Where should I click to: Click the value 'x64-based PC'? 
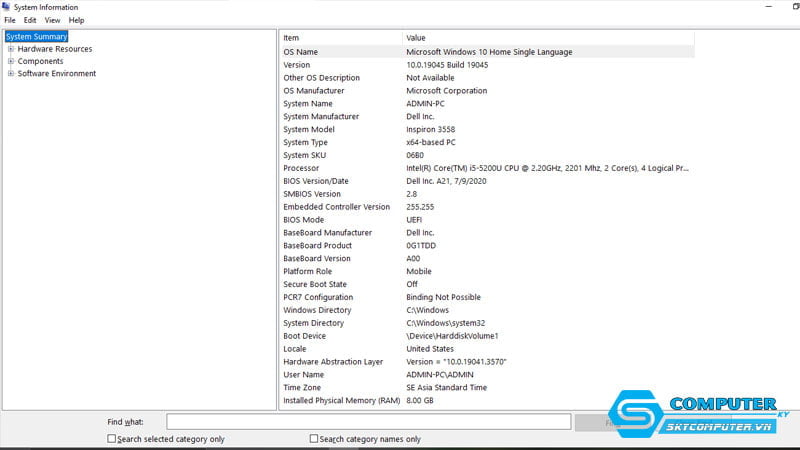tap(431, 142)
